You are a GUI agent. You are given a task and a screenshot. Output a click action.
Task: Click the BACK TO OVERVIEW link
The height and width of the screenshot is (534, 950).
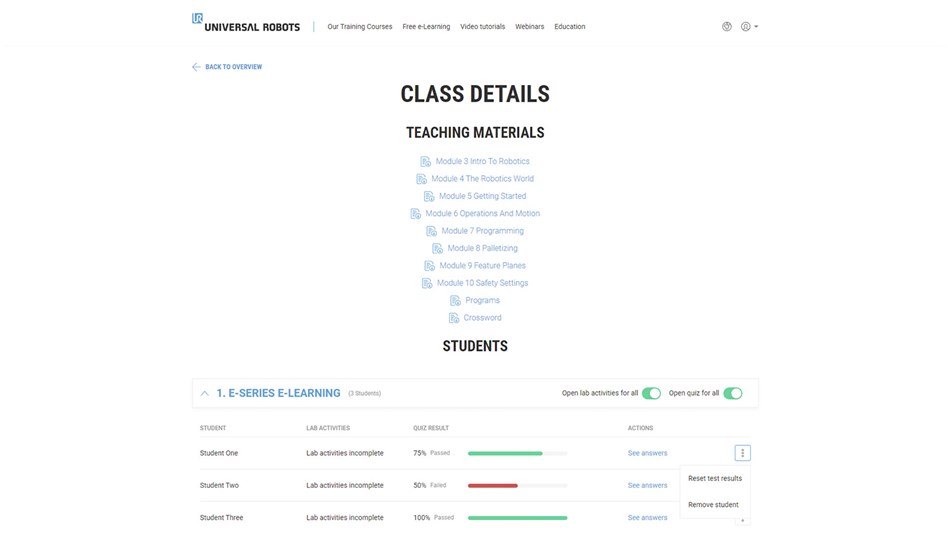pos(233,67)
